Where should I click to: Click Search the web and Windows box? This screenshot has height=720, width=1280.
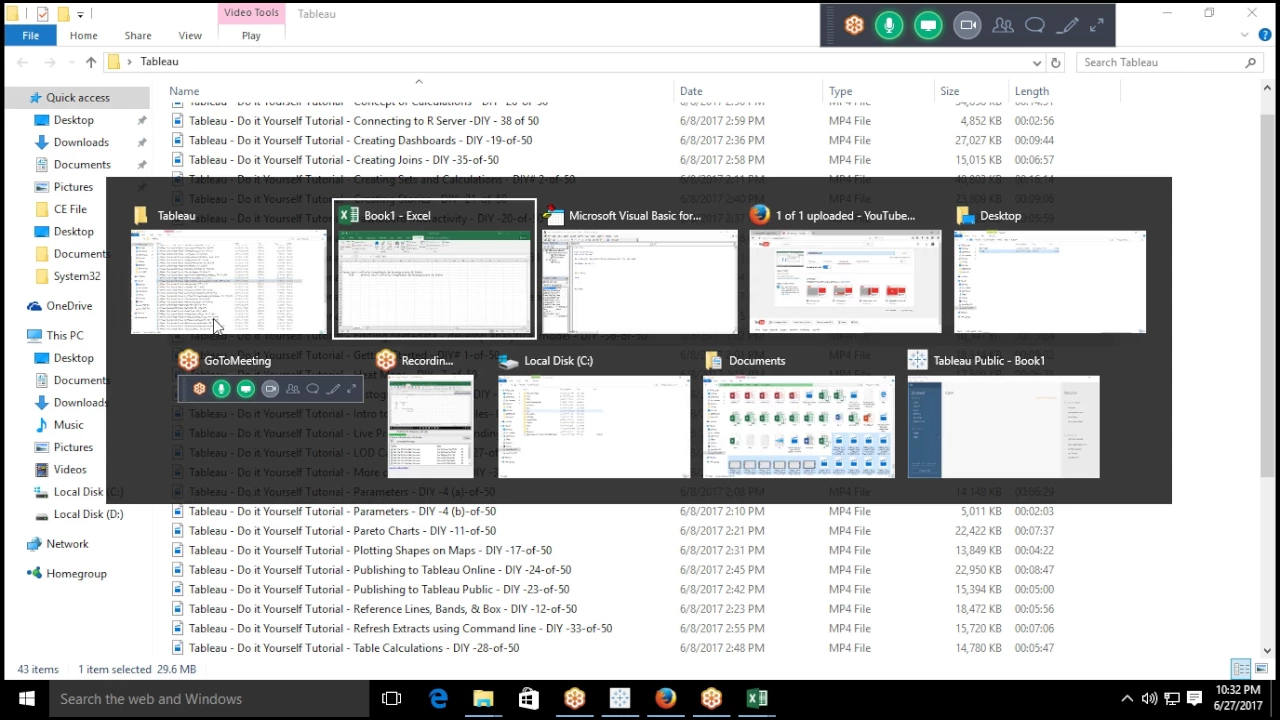pos(208,699)
